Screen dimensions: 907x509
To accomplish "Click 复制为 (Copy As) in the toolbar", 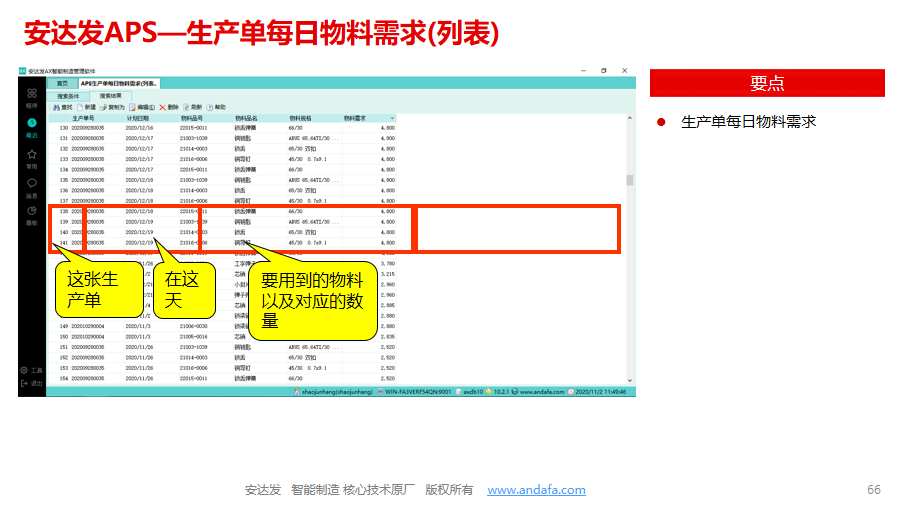I will tap(112, 107).
